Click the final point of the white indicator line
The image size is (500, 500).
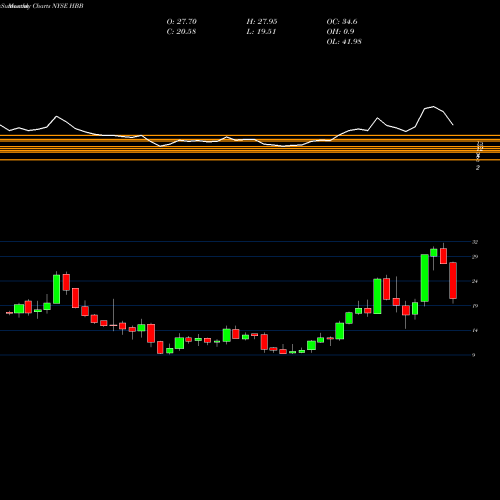[453, 125]
